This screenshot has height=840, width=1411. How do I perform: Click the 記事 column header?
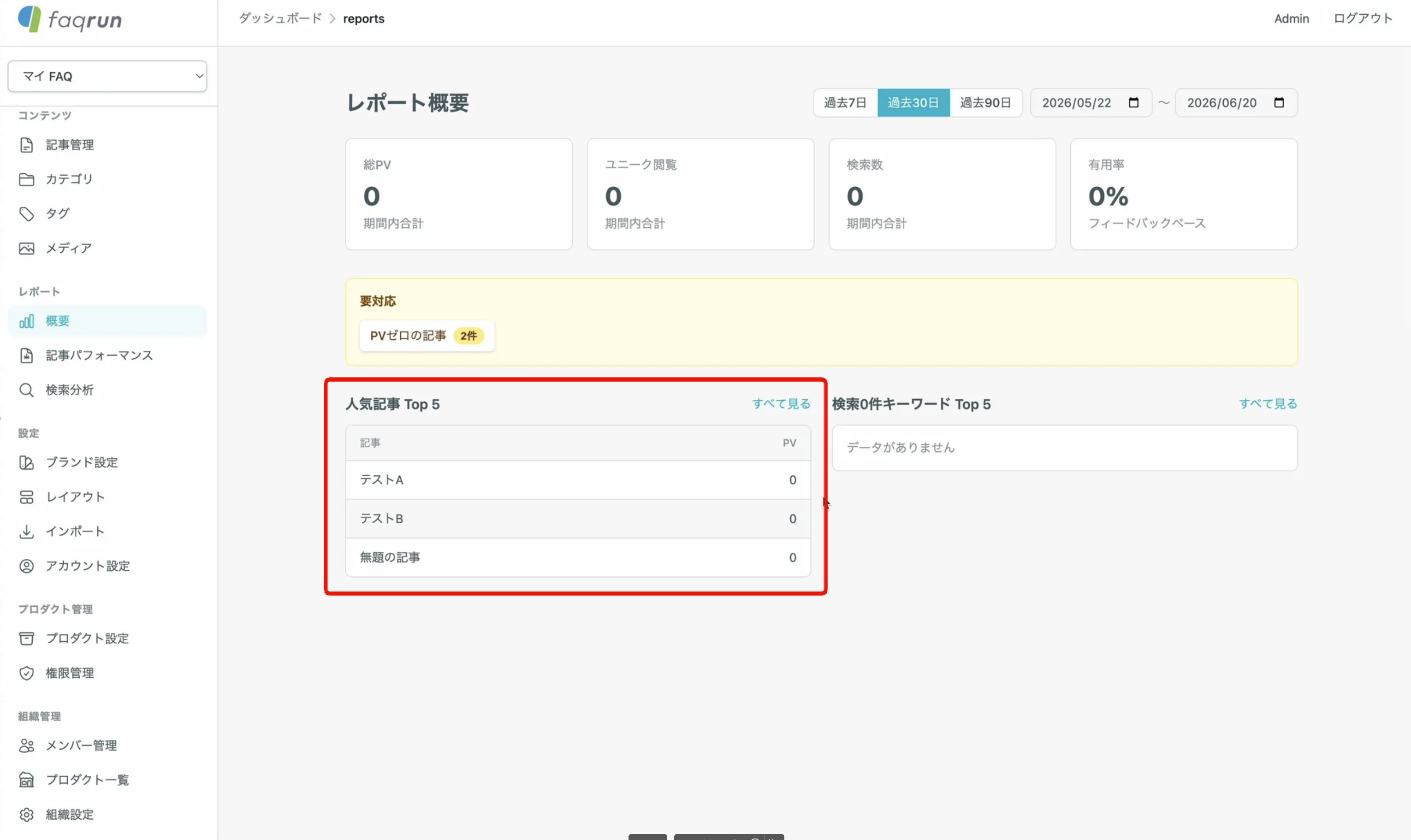[370, 443]
